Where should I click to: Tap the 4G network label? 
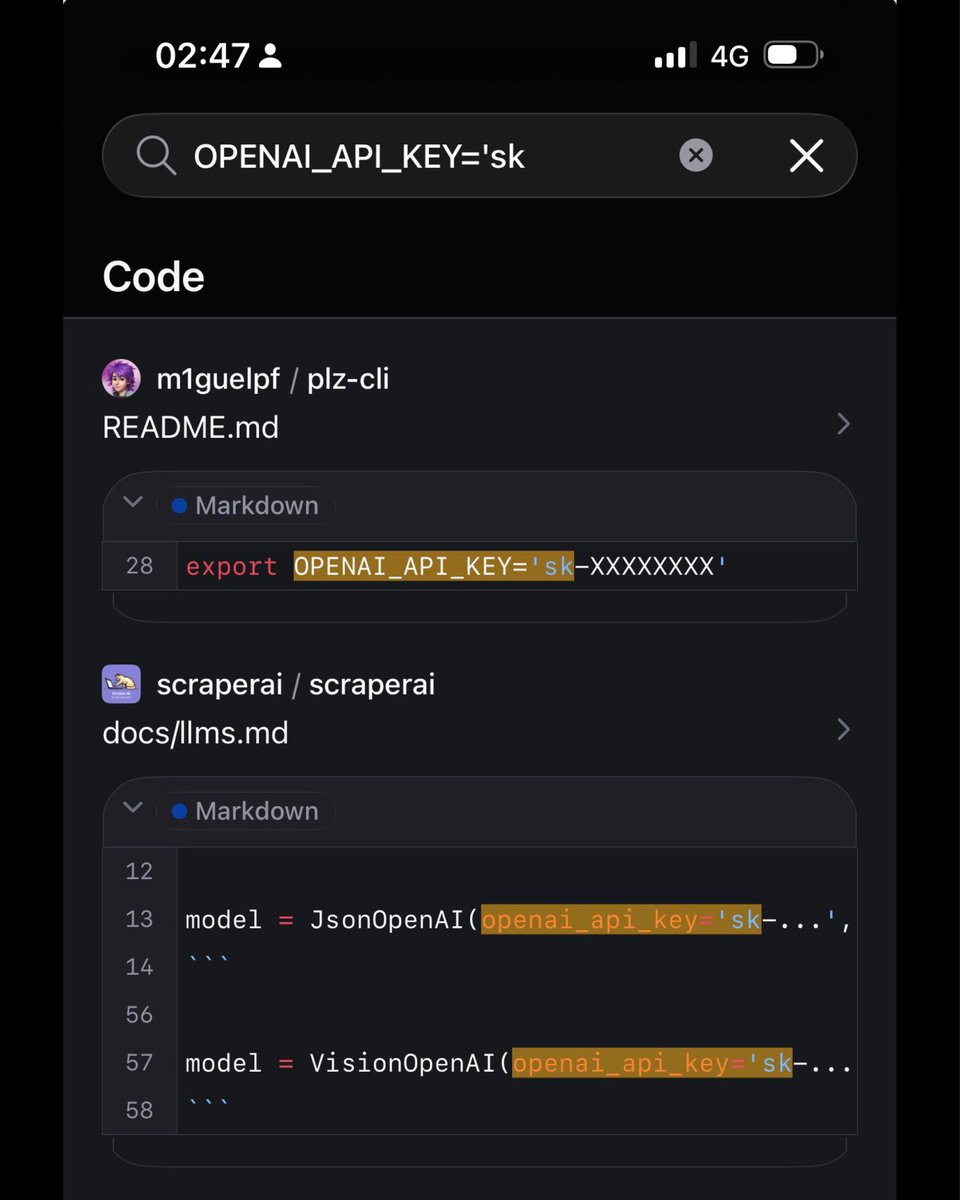click(x=729, y=56)
